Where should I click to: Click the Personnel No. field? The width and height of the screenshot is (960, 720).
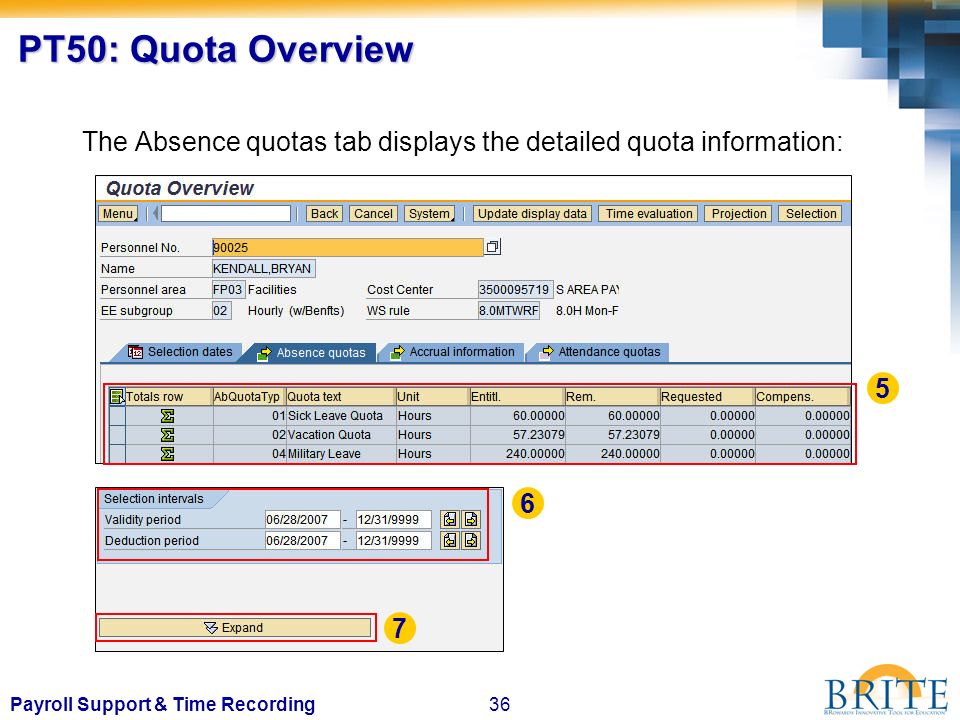(347, 247)
